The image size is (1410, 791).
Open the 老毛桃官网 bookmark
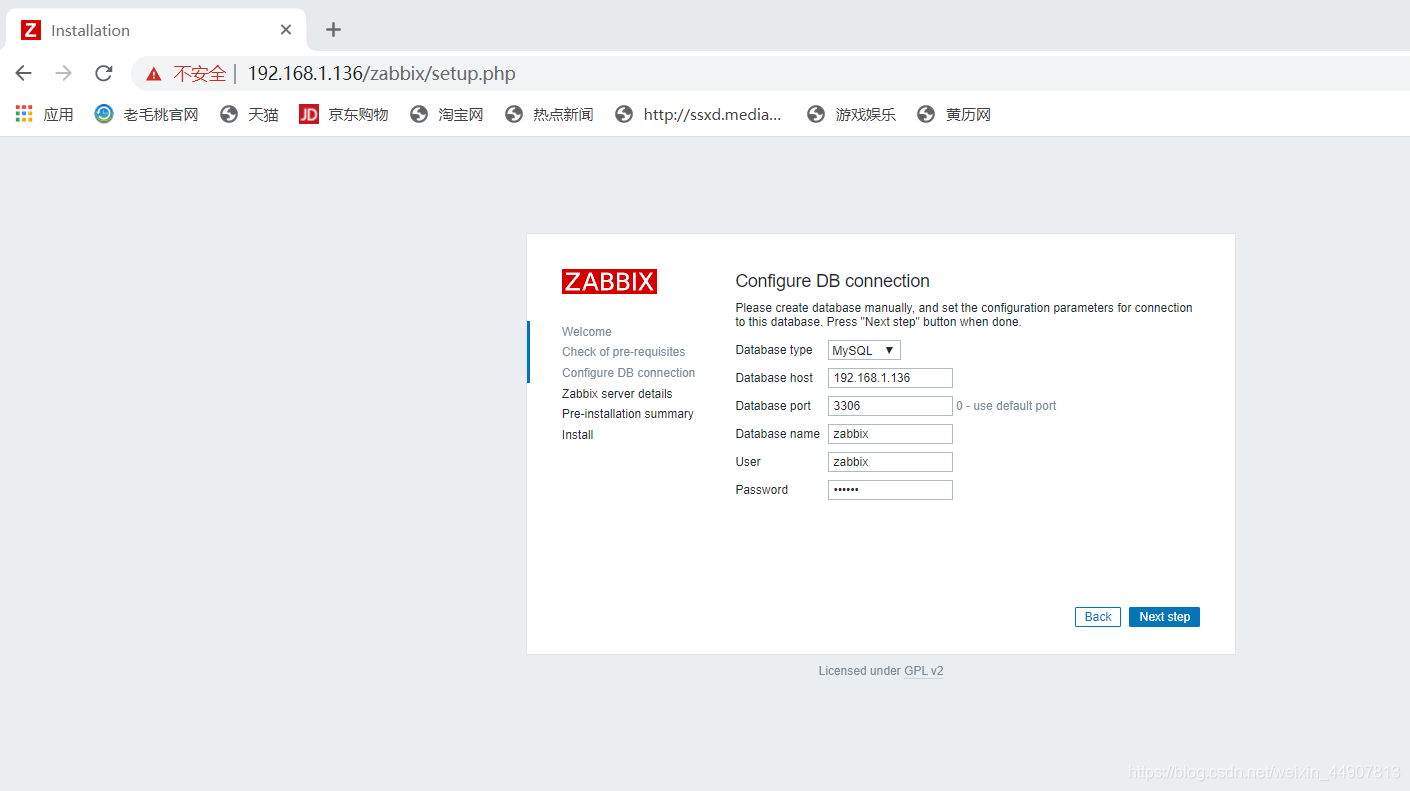tap(147, 115)
